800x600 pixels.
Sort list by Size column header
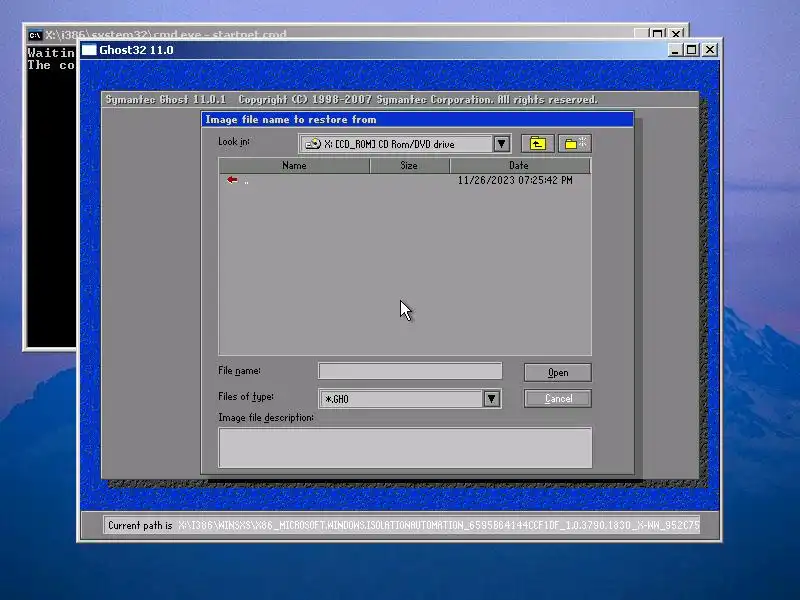409,165
